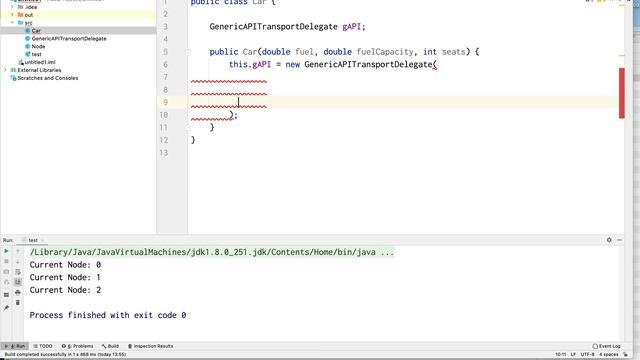
Task: Select Scratches and Consoles
Action: [x=48, y=78]
